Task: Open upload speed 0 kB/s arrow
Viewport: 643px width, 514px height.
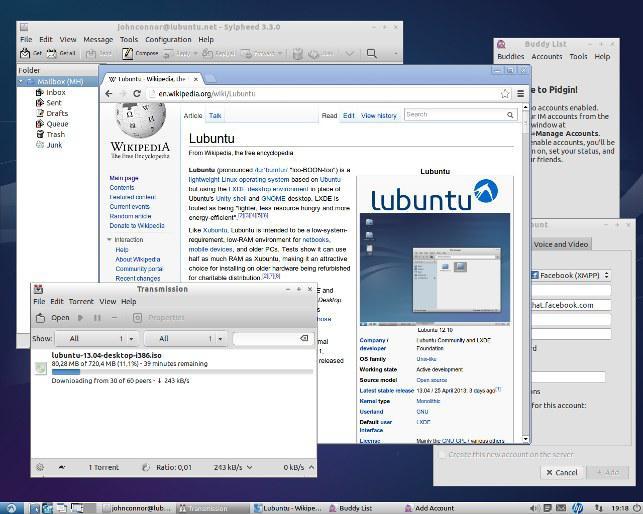Action: click(311, 467)
